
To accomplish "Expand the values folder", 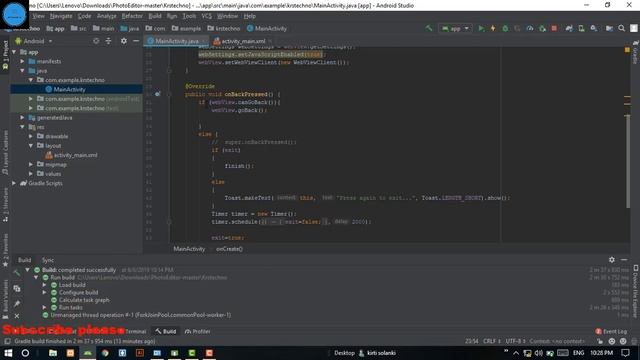I will coord(31,174).
